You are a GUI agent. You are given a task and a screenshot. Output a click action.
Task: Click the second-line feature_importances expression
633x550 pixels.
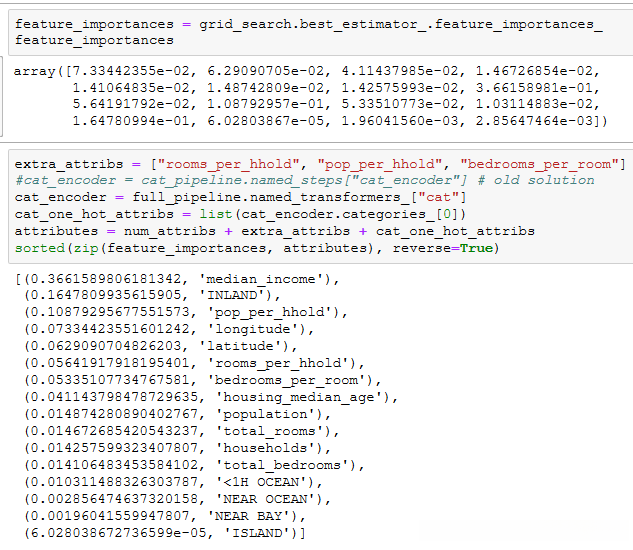tap(94, 40)
